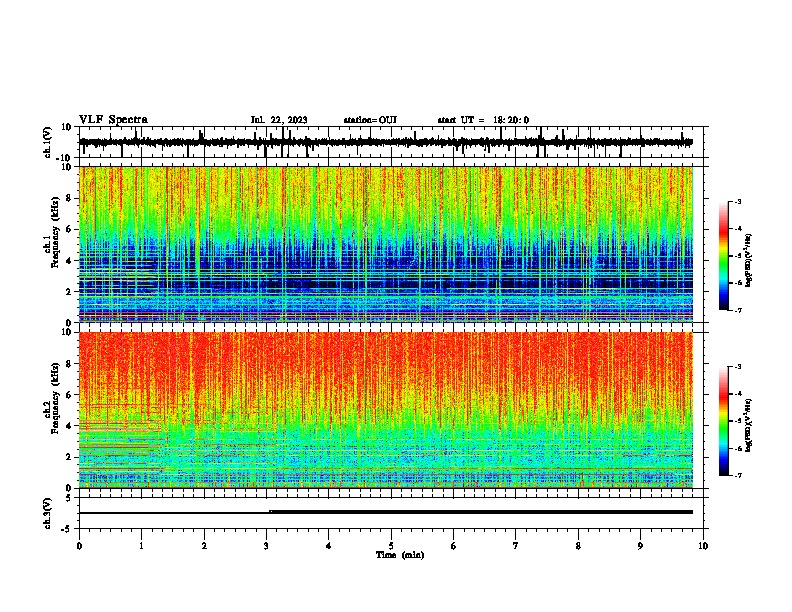Click the time axis tick label "5" under the ch.3 panel
The image size is (792, 612).
(x=391, y=546)
